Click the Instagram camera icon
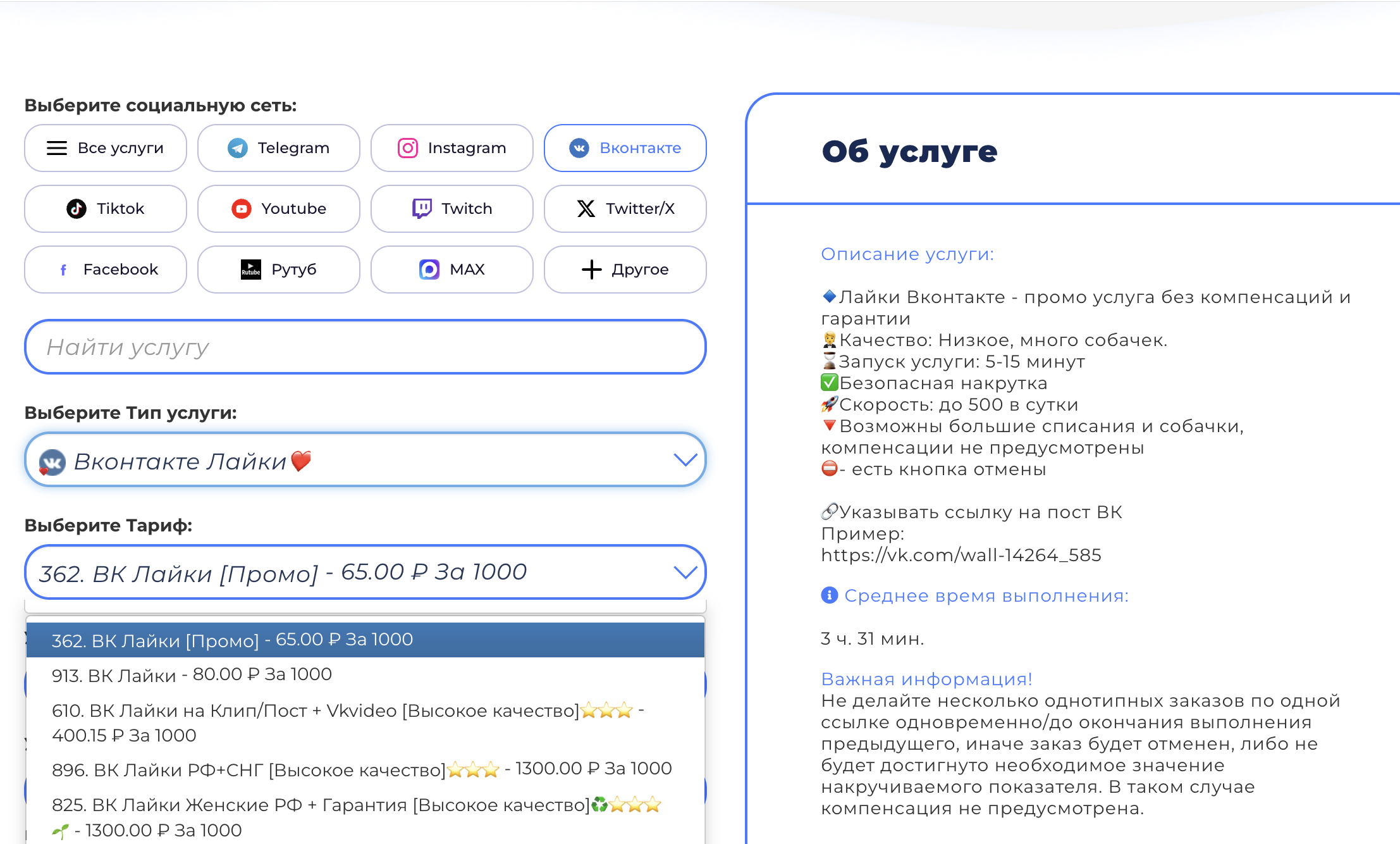 coord(408,148)
